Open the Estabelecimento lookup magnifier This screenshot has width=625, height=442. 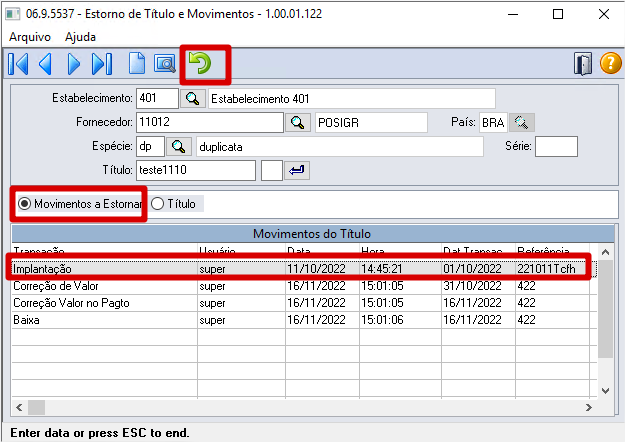193,98
